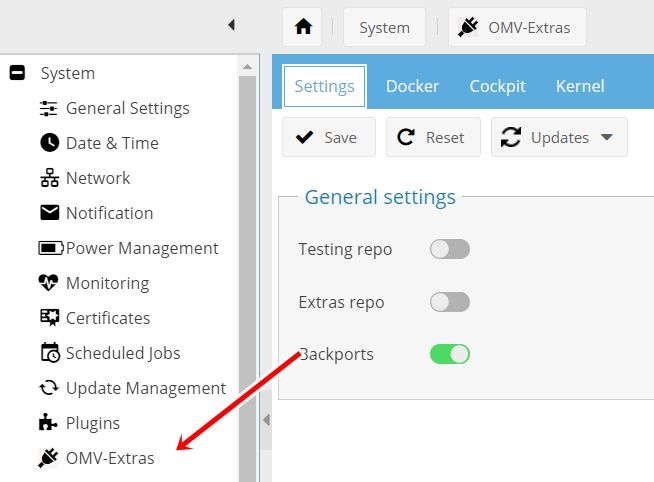
Task: Select the Network topology icon
Action: [x=49, y=178]
